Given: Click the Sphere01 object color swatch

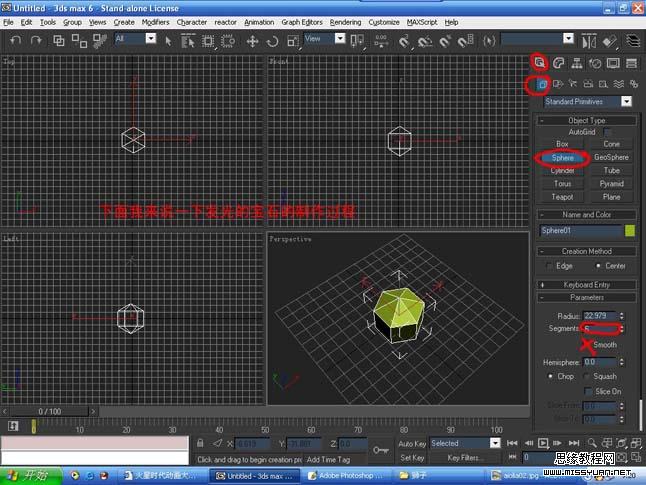Looking at the screenshot, I should click(630, 230).
